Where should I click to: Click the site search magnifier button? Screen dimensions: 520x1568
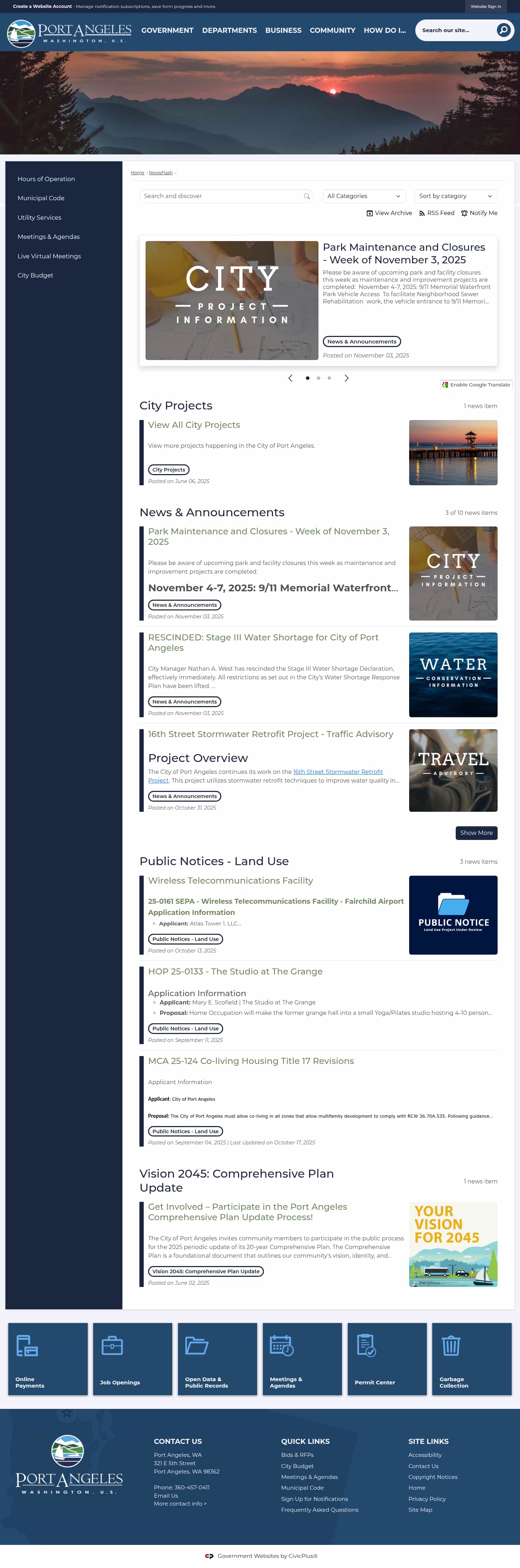click(503, 30)
